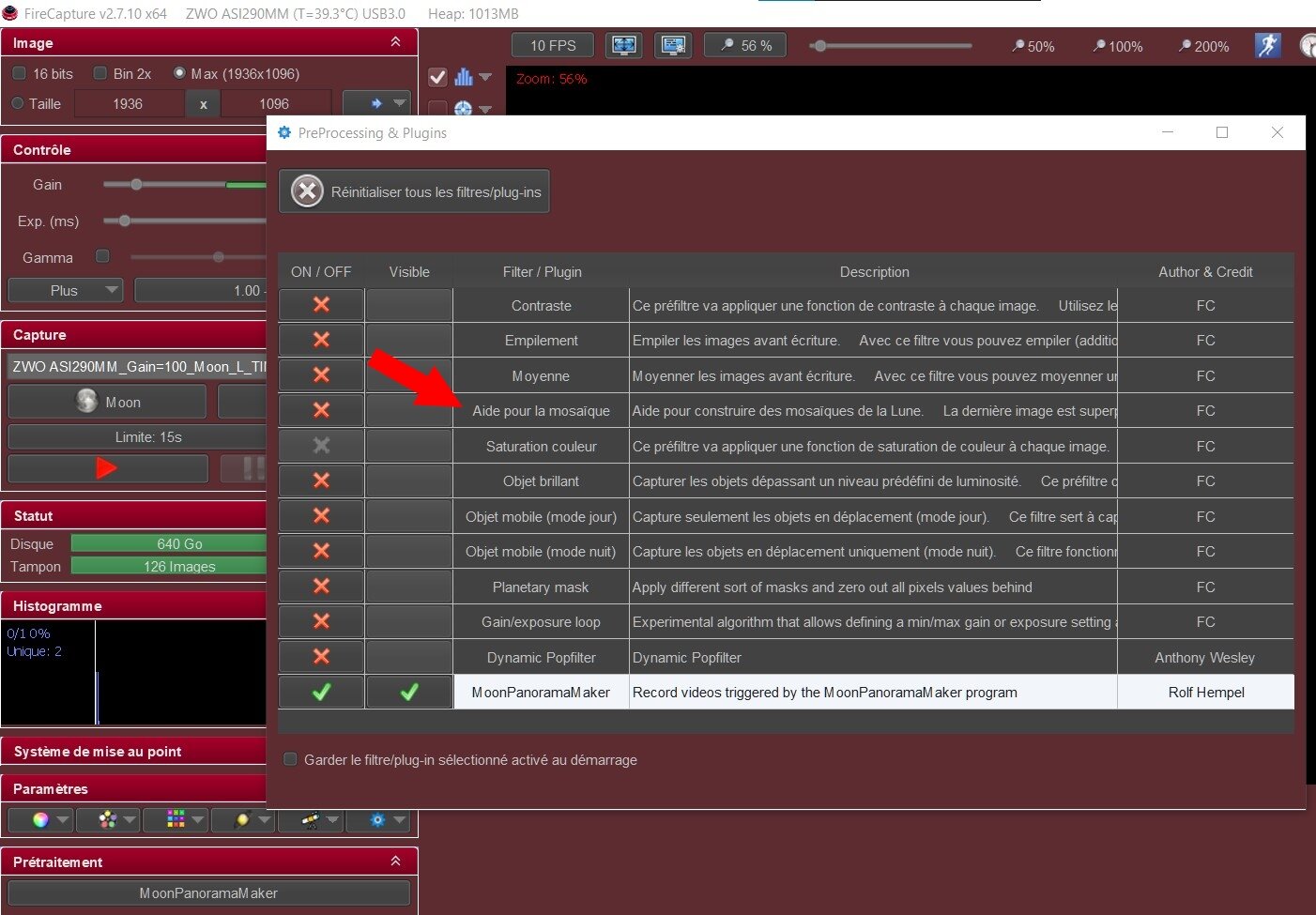Open the planet icon in Paramètres

pos(243,819)
